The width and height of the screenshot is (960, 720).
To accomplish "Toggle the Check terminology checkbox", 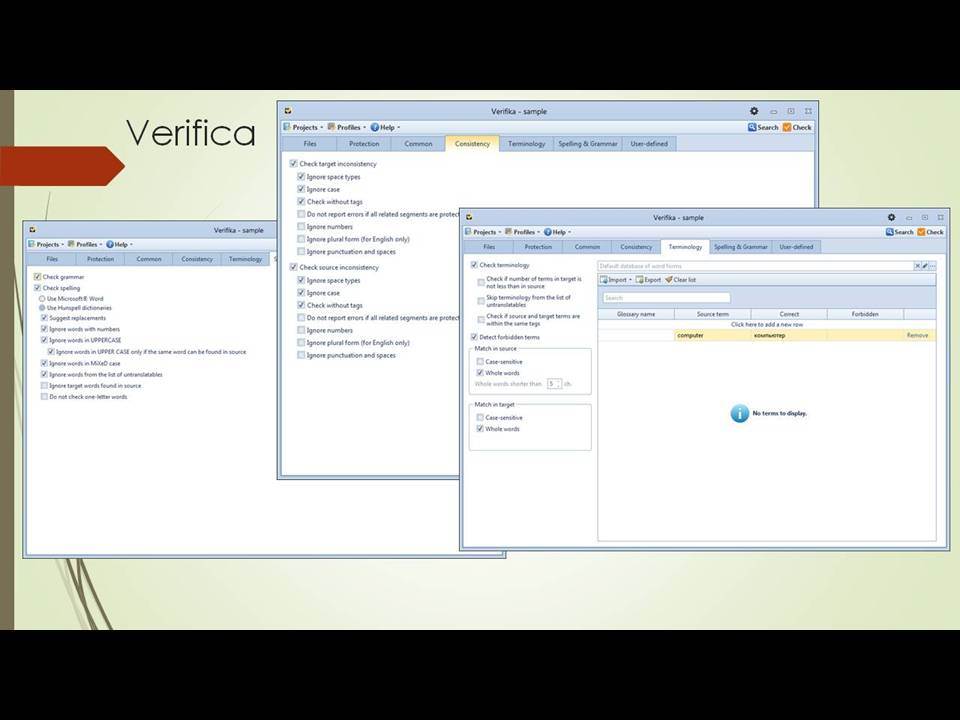I will click(x=474, y=265).
